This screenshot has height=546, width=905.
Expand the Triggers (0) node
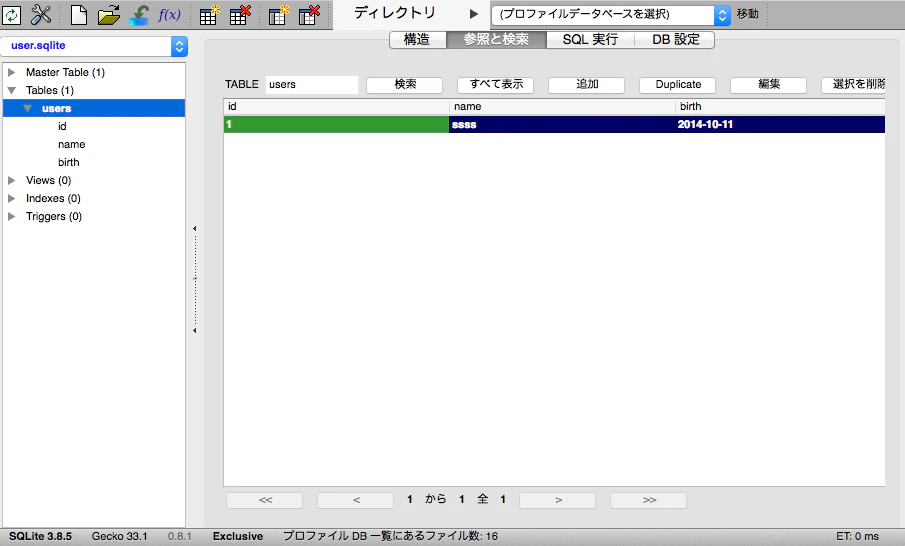pos(11,216)
